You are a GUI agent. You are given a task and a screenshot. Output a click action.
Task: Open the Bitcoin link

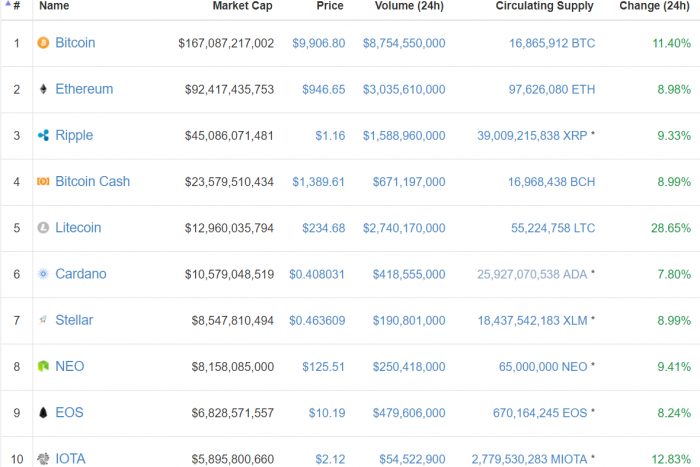(x=75, y=43)
